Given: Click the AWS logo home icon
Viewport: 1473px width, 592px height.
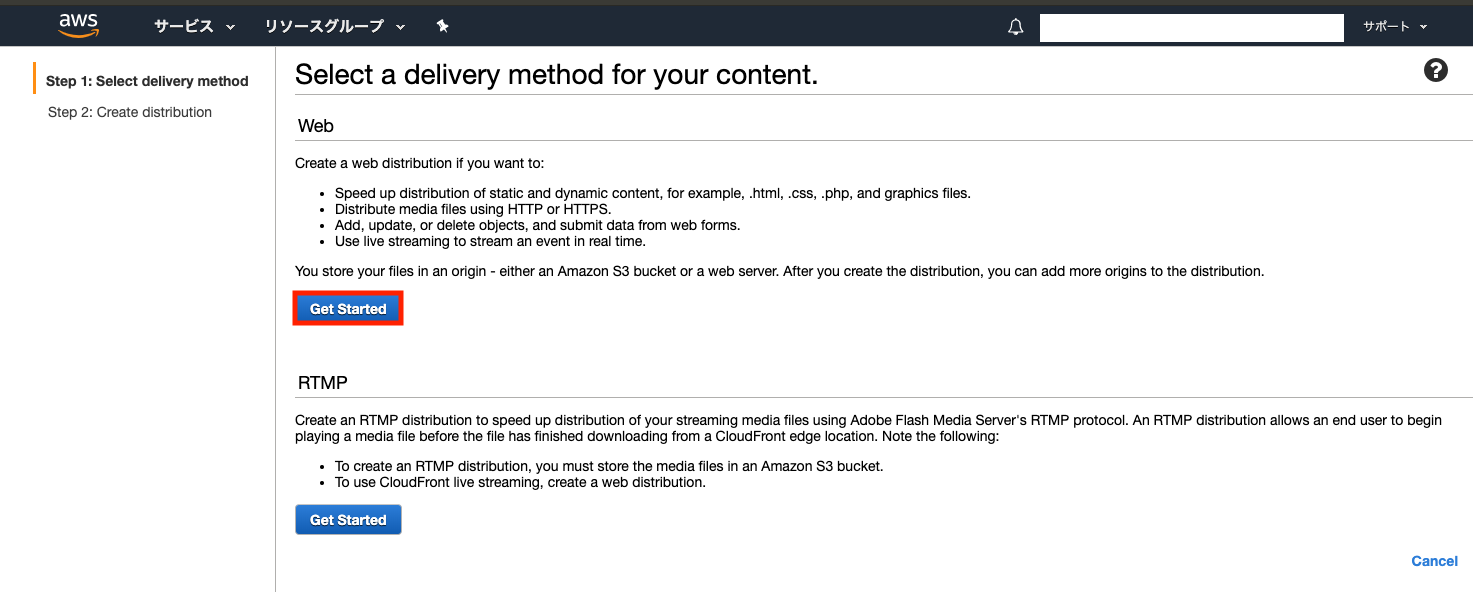Looking at the screenshot, I should tap(78, 26).
